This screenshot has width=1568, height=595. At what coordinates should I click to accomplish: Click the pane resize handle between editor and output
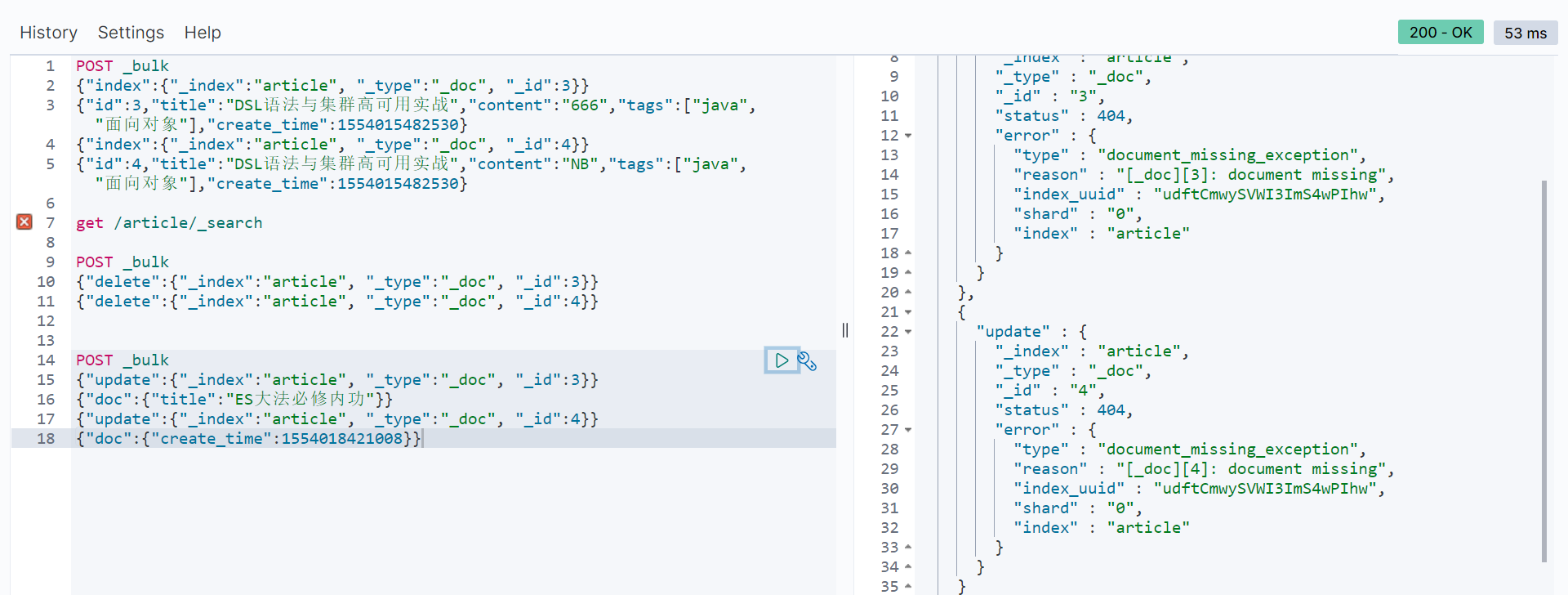[x=845, y=330]
